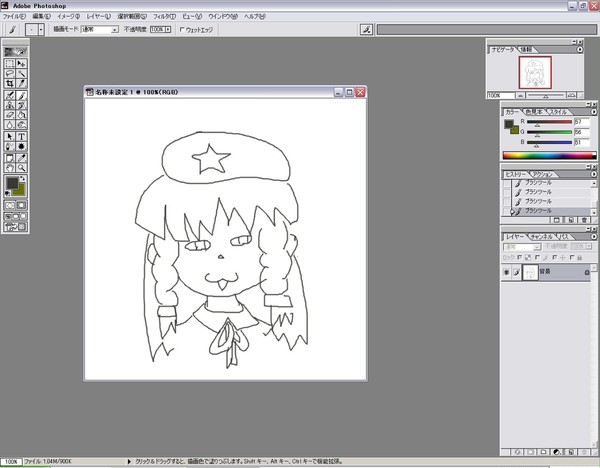600x468 pixels.
Task: Toggle the ウェットエッジ checkbox
Action: click(182, 29)
